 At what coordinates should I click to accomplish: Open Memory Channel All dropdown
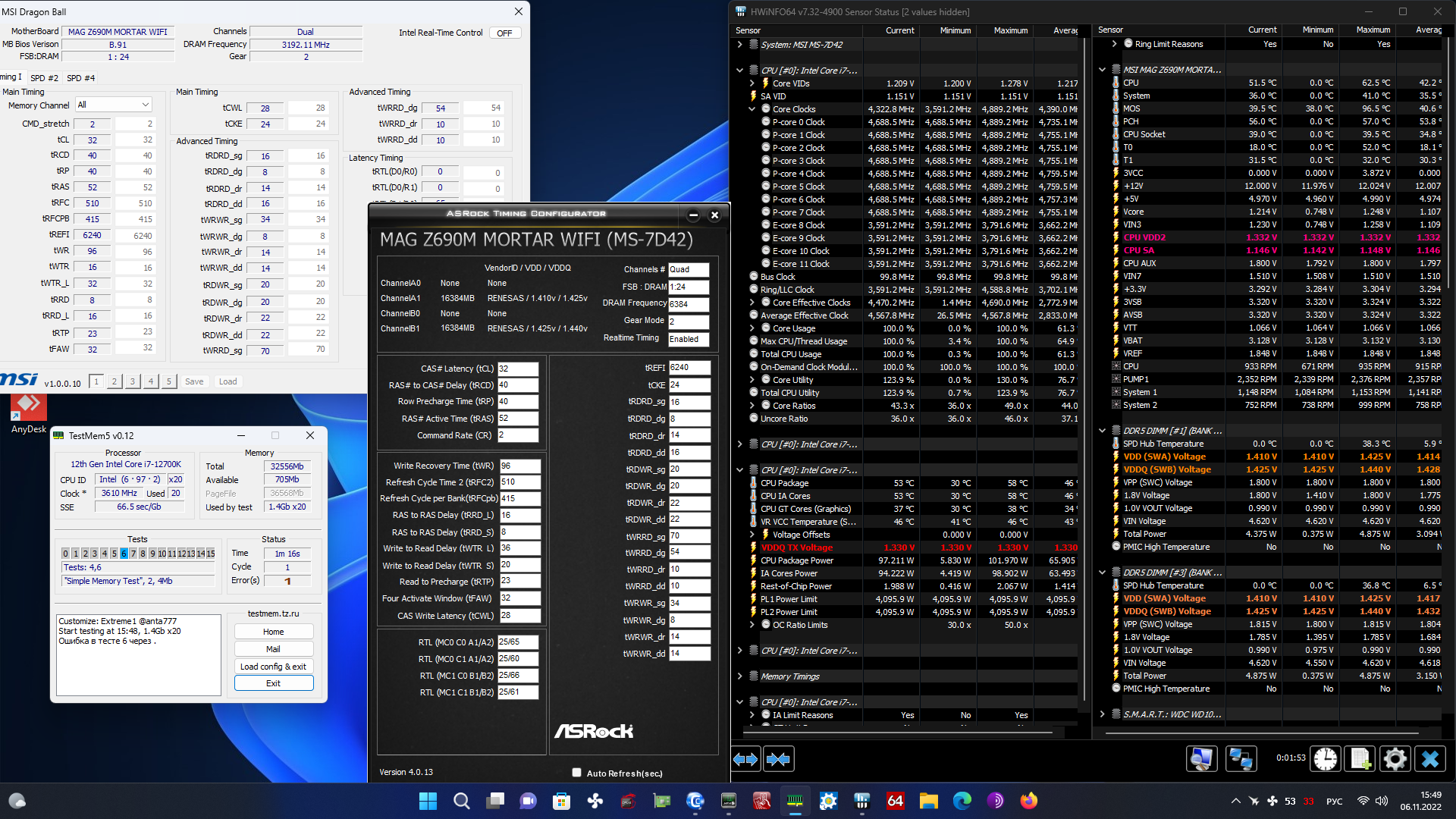click(x=113, y=105)
